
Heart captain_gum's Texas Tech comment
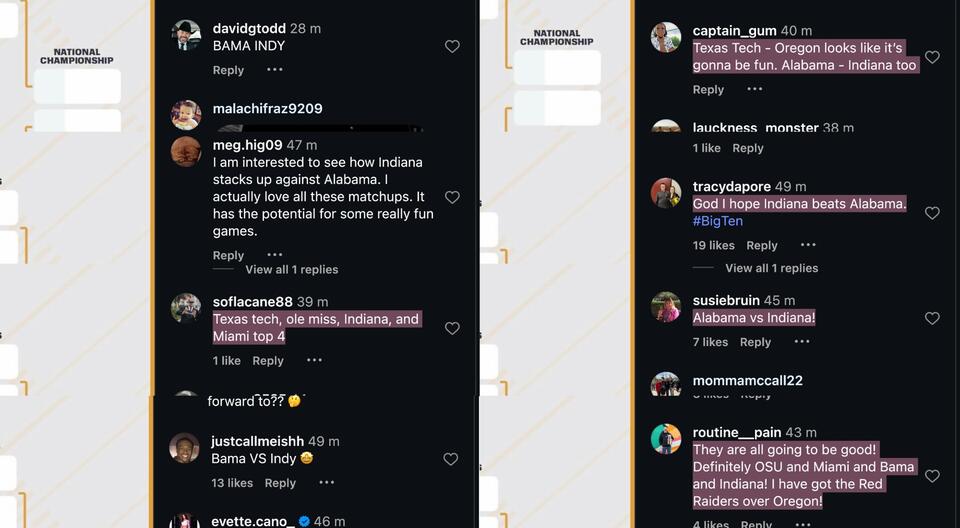(x=932, y=57)
